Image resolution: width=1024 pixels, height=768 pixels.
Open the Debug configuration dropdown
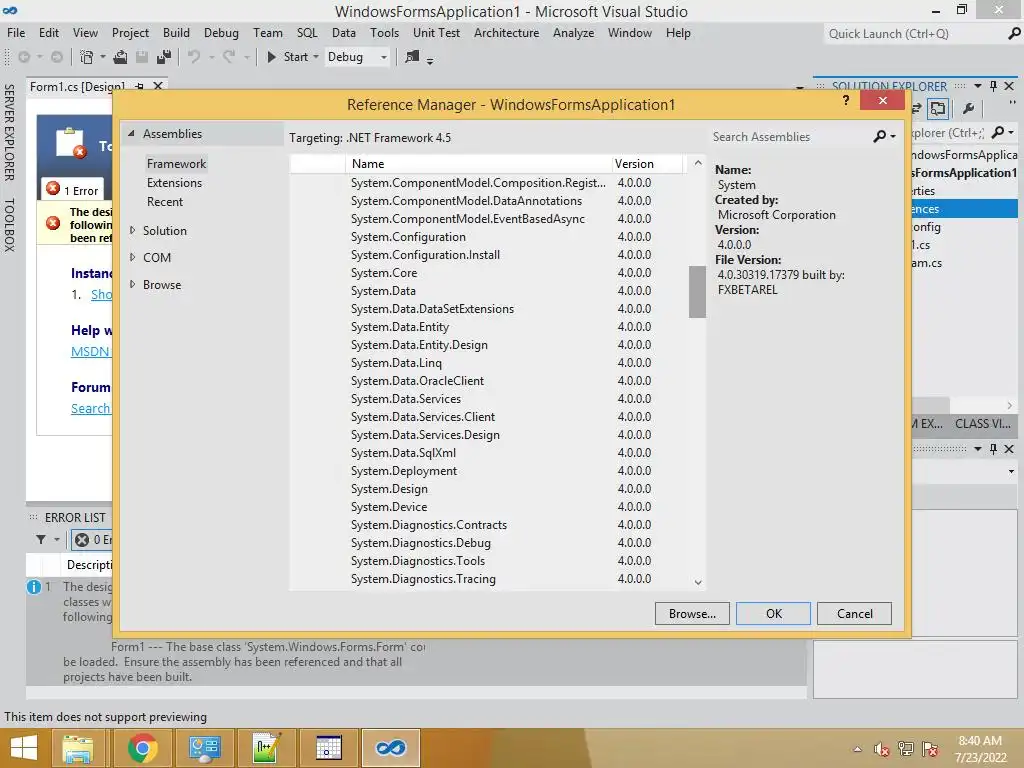click(384, 57)
